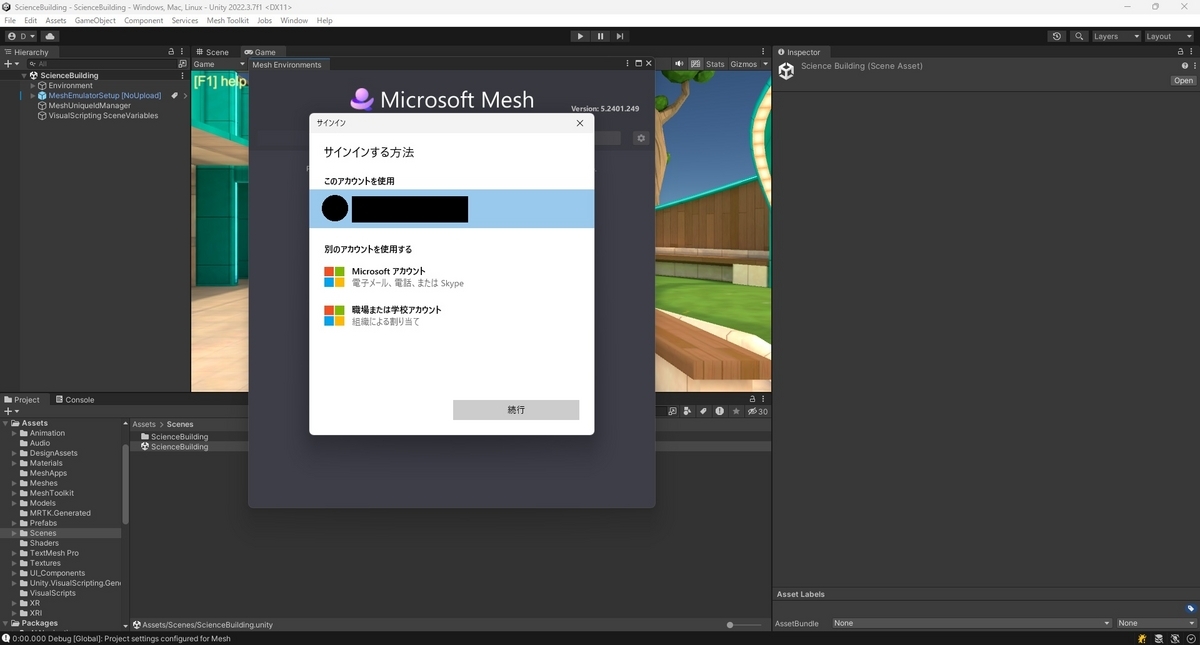Choose the 職場または学校アカウント option
This screenshot has width=1200, height=645.
452,315
